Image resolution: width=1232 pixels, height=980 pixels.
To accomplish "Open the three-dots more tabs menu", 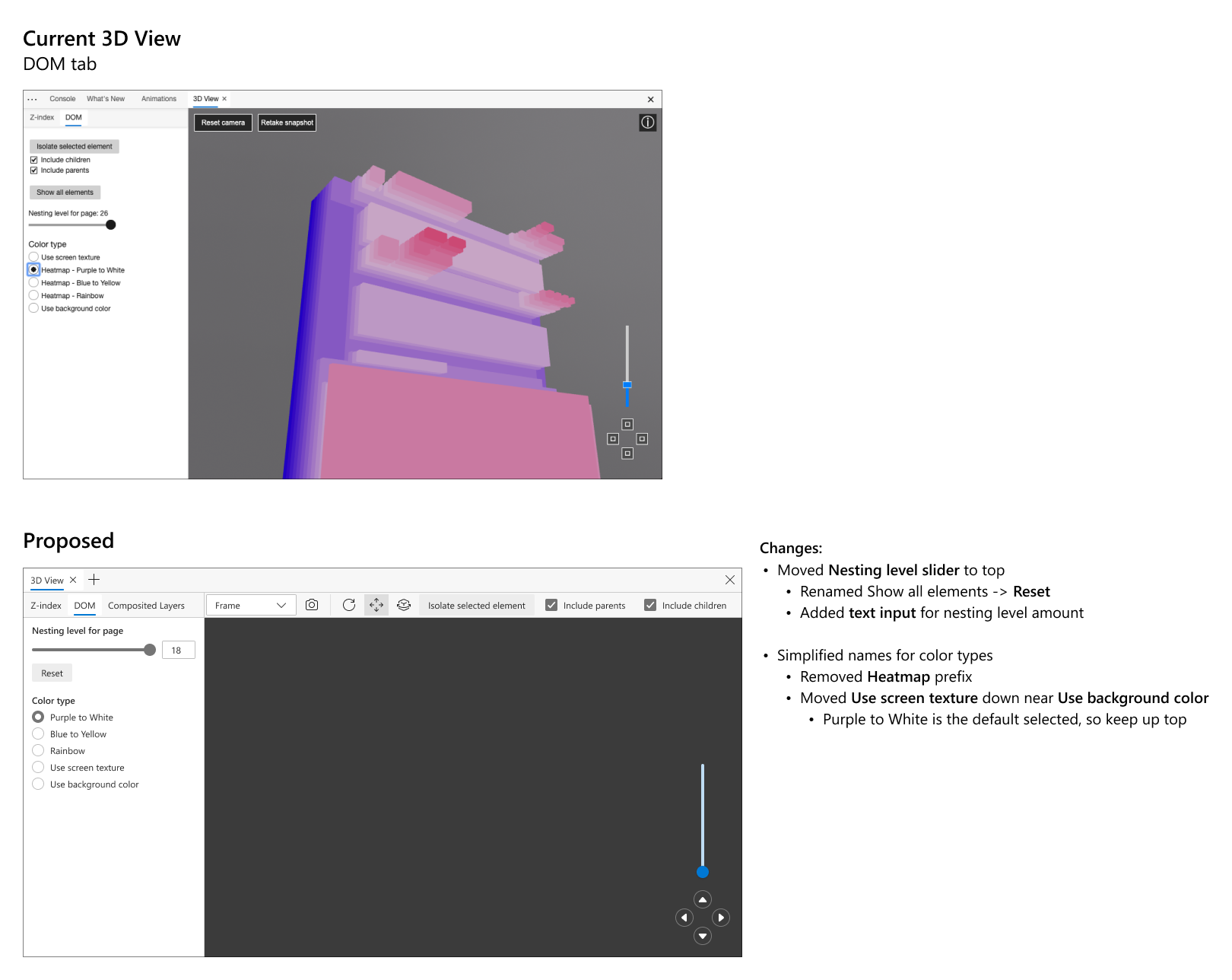I will coord(32,99).
